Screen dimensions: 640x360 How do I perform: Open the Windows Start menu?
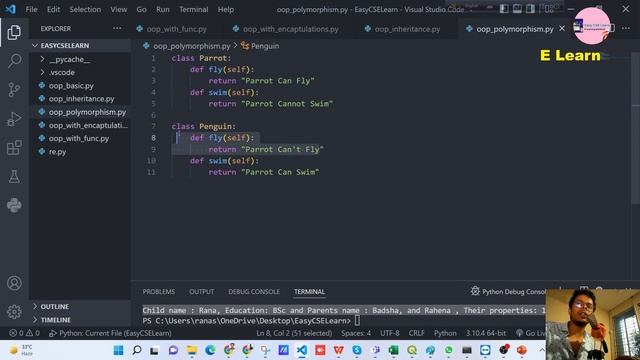coord(118,350)
